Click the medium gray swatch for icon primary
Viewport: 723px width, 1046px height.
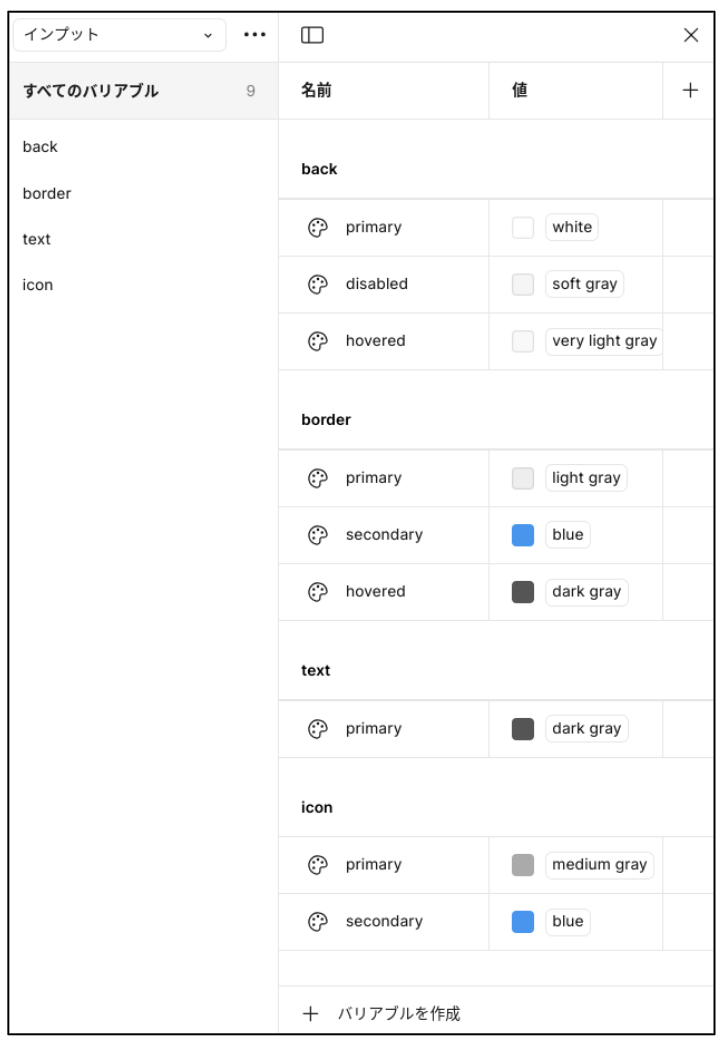click(523, 865)
